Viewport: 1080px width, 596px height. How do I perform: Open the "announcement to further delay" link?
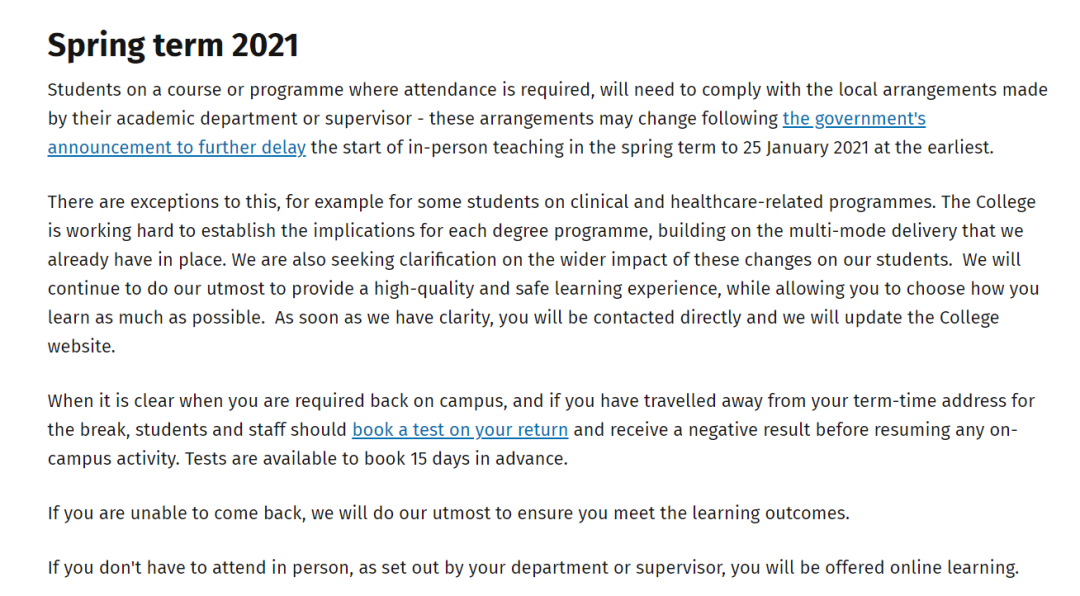[176, 147]
